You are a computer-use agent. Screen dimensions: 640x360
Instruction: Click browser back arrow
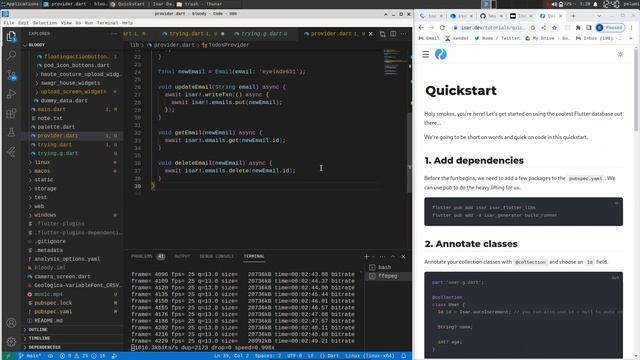coord(421,28)
